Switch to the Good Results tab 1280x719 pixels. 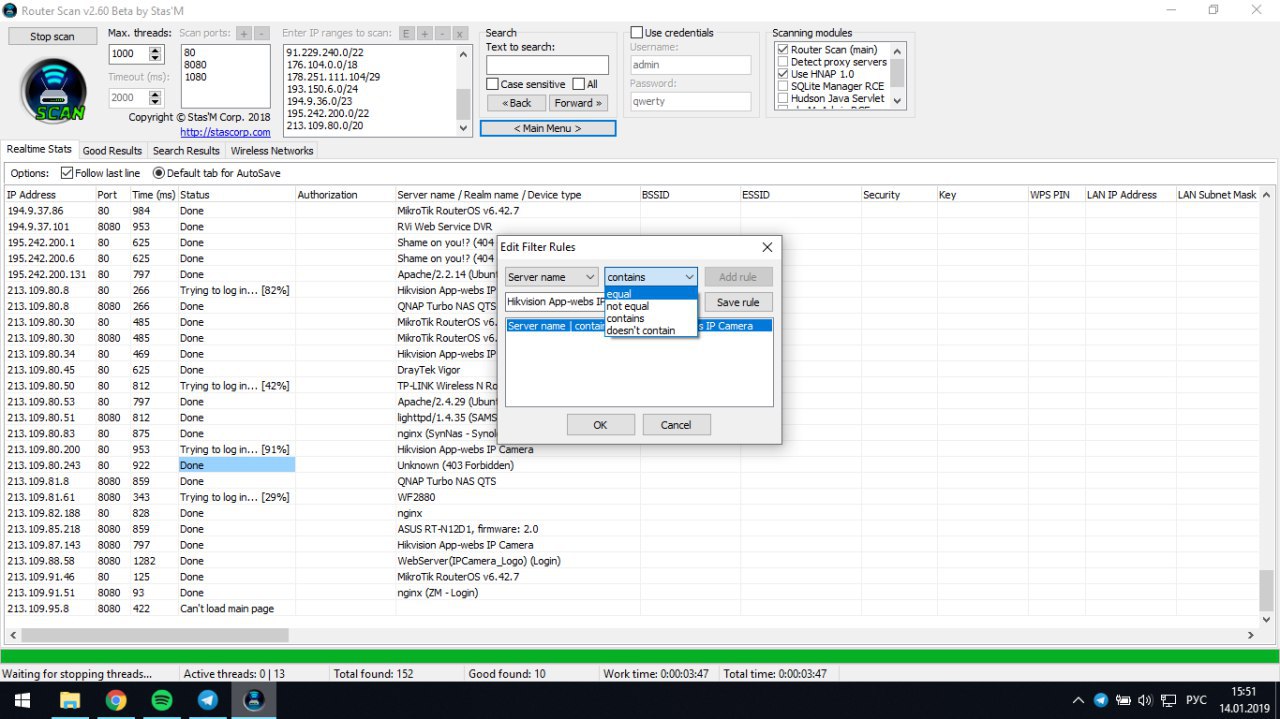coord(112,151)
